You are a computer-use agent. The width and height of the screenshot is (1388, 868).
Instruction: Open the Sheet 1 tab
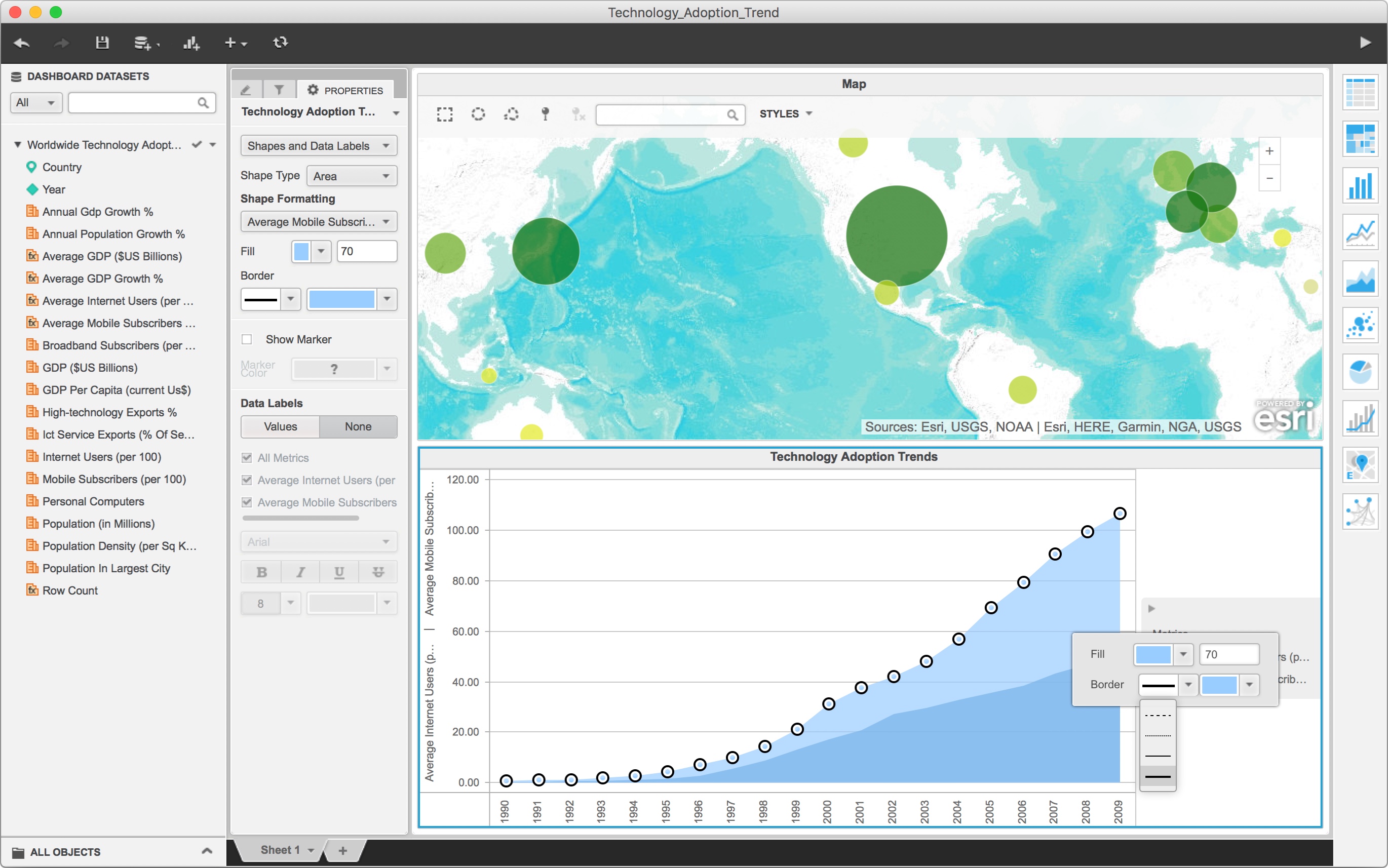pyautogui.click(x=280, y=850)
